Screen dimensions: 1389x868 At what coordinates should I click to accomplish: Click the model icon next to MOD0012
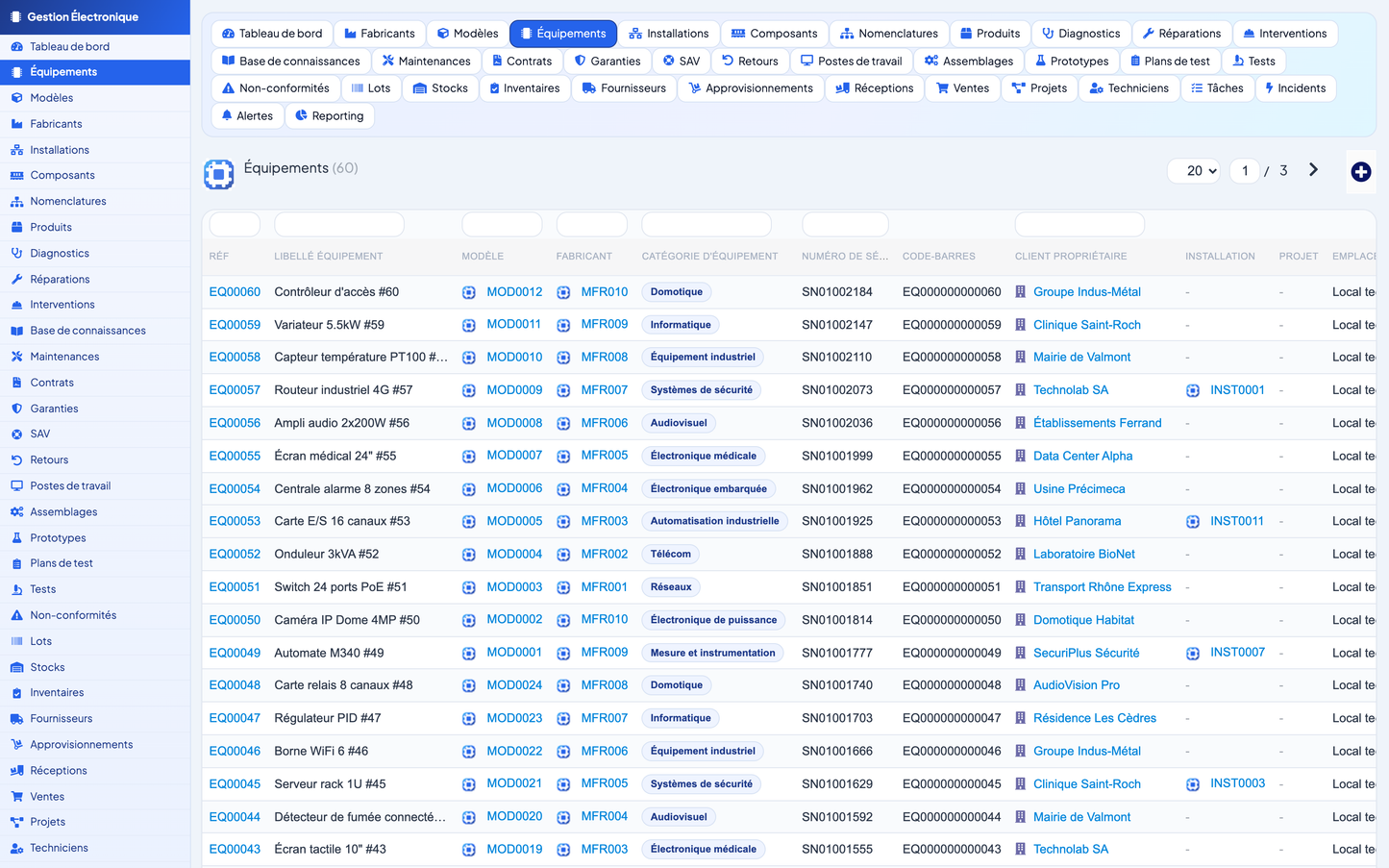[x=469, y=292]
